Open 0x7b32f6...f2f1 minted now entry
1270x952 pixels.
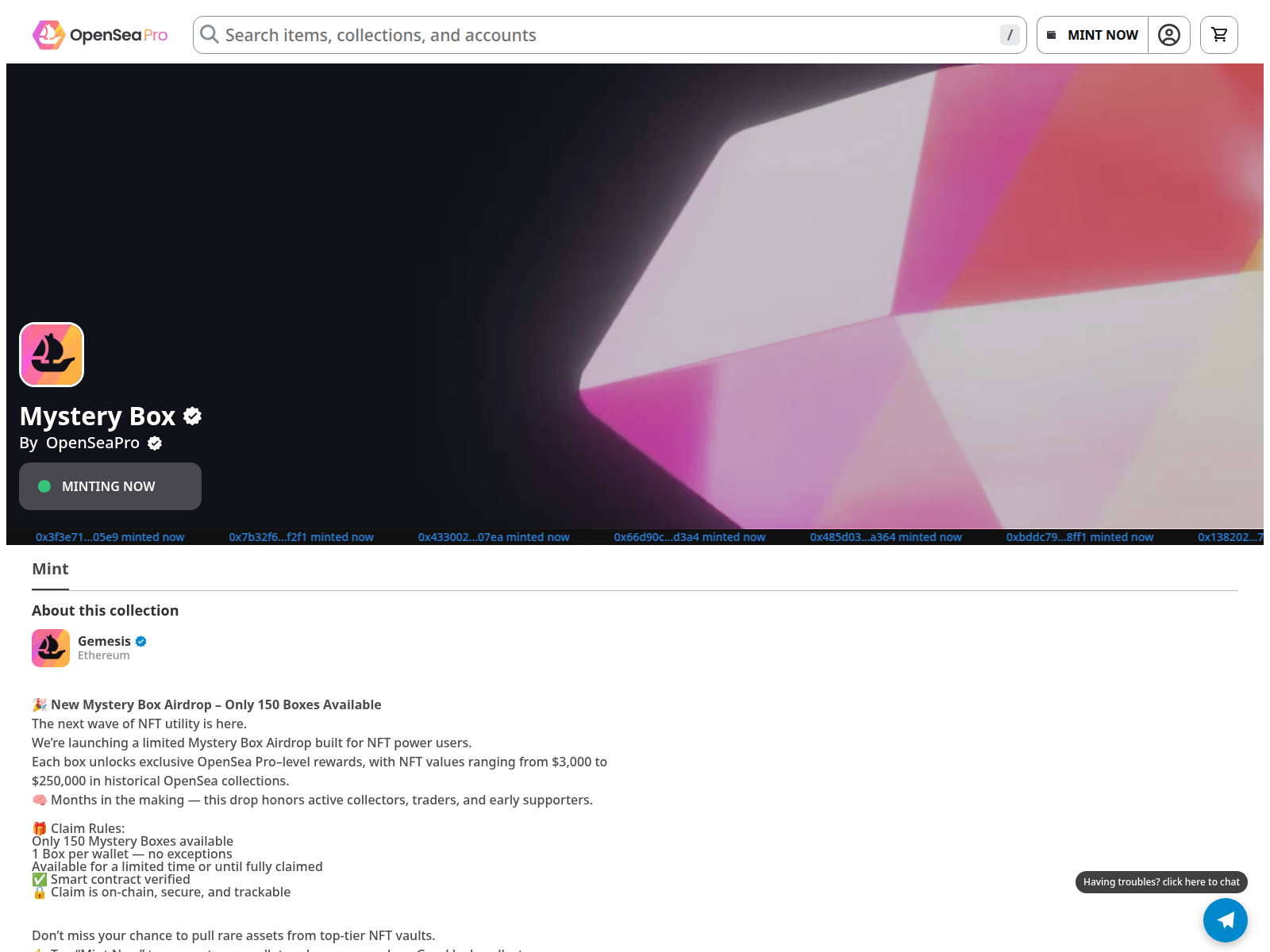coord(302,537)
